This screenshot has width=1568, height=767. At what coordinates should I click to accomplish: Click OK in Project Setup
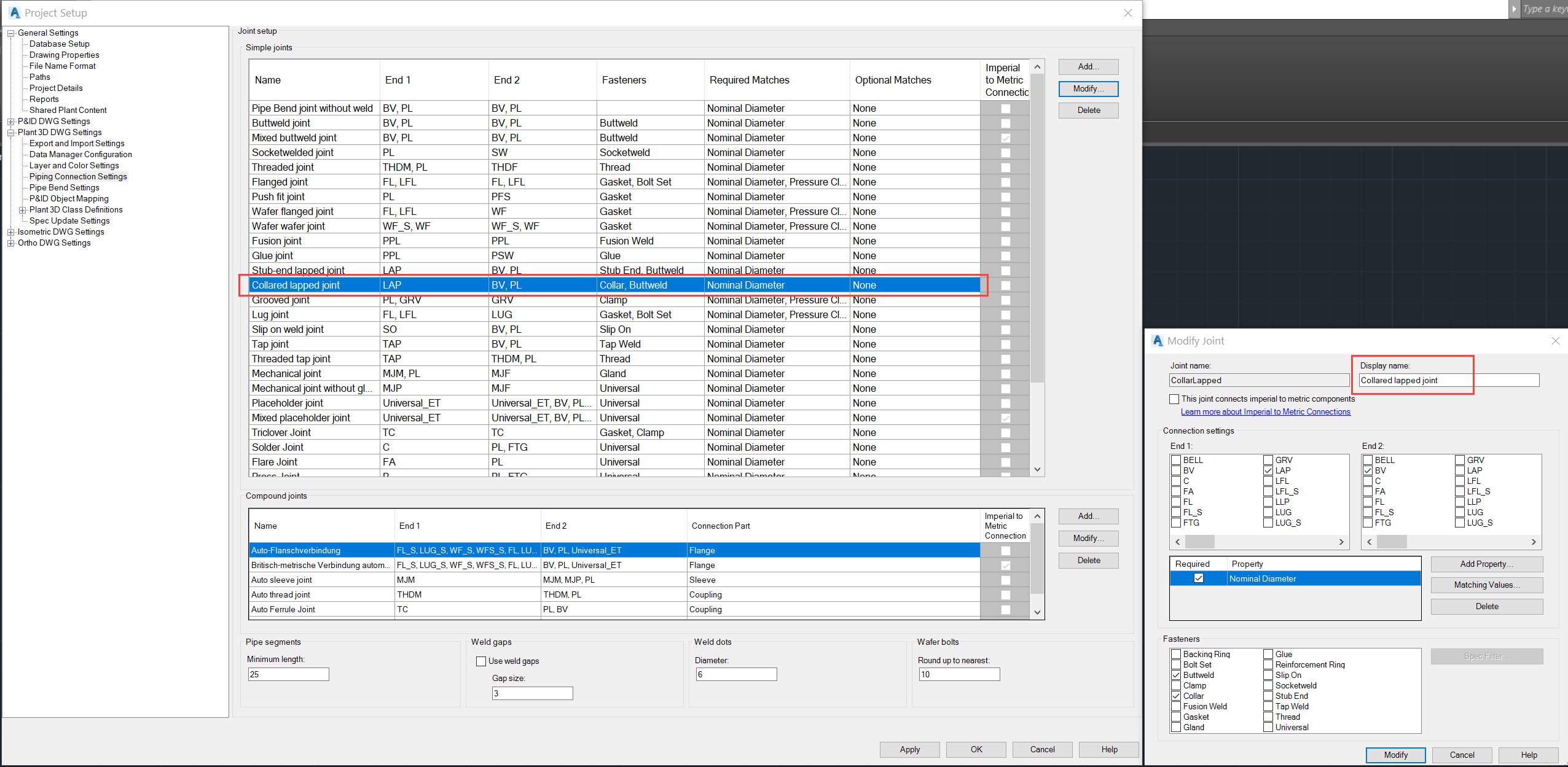[976, 750]
